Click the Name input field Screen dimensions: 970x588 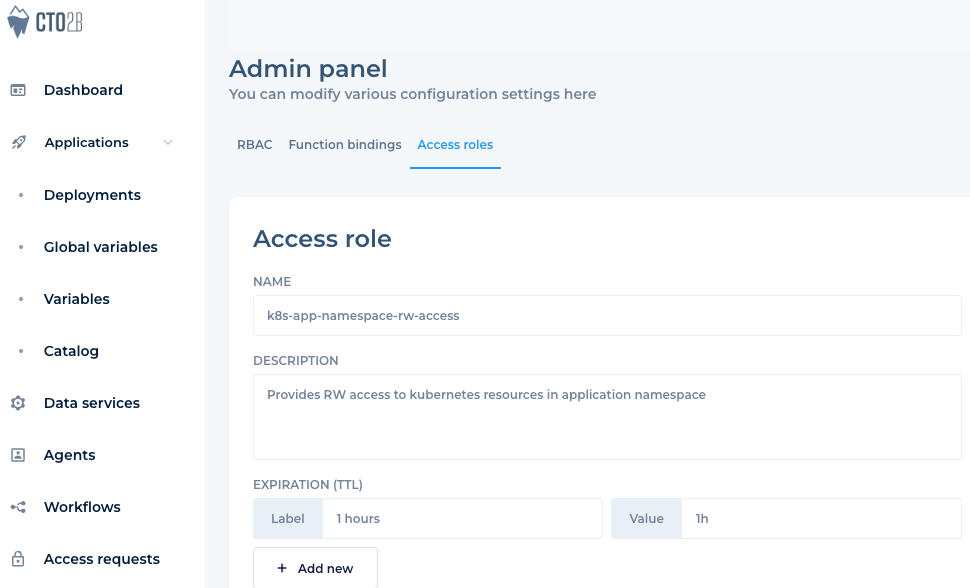(606, 315)
